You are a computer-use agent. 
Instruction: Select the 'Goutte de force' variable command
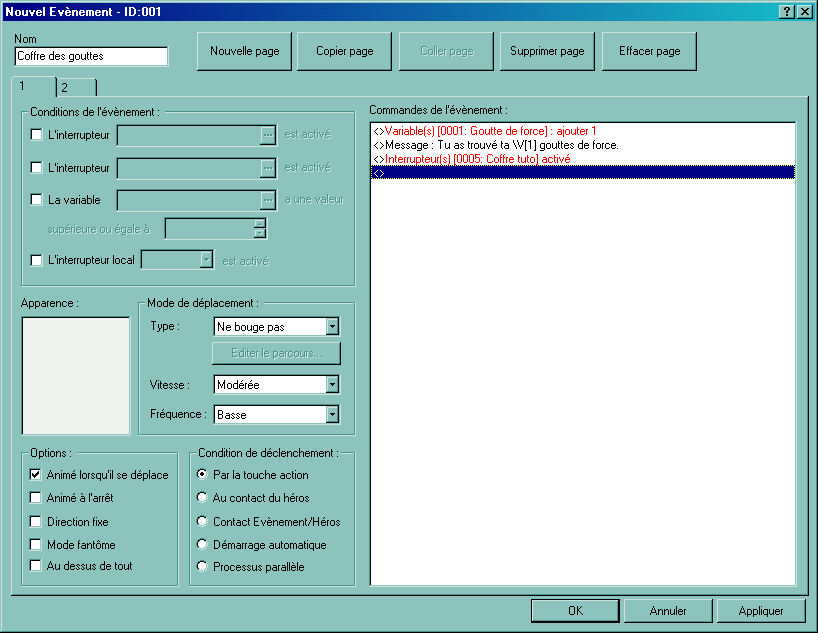point(484,131)
